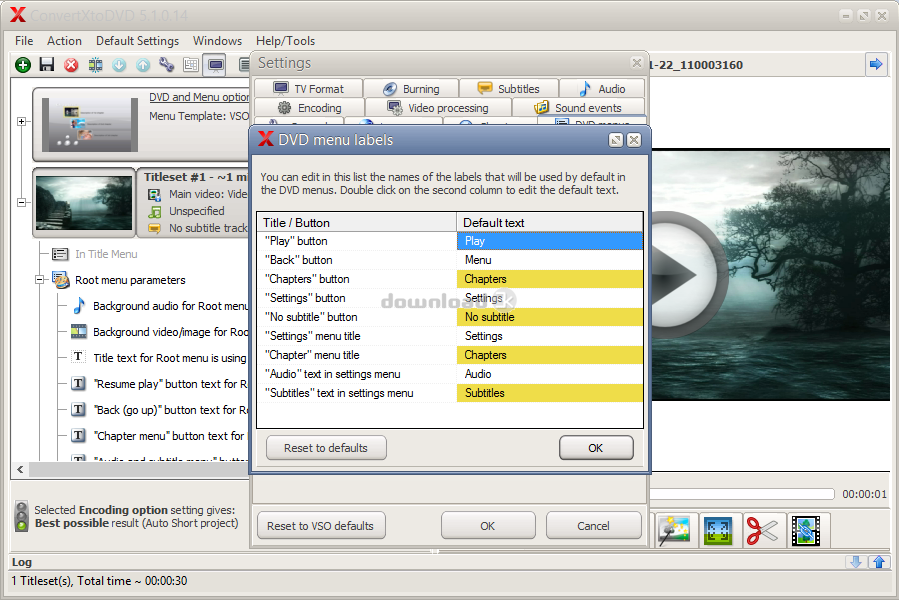This screenshot has height=600, width=899.
Task: Open the Help/Tools menu
Action: point(286,41)
